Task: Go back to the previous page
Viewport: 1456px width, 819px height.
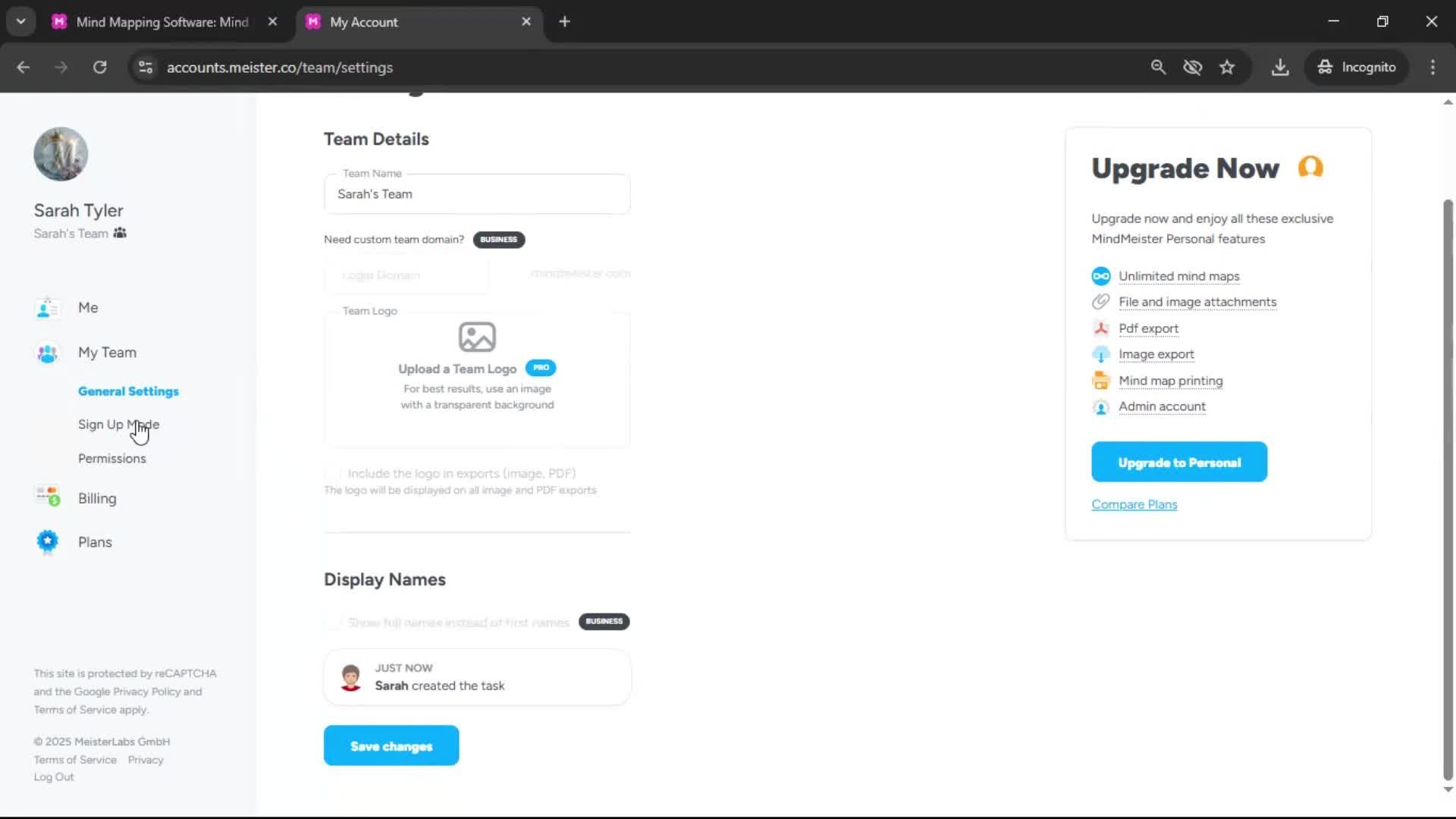Action: tap(23, 67)
